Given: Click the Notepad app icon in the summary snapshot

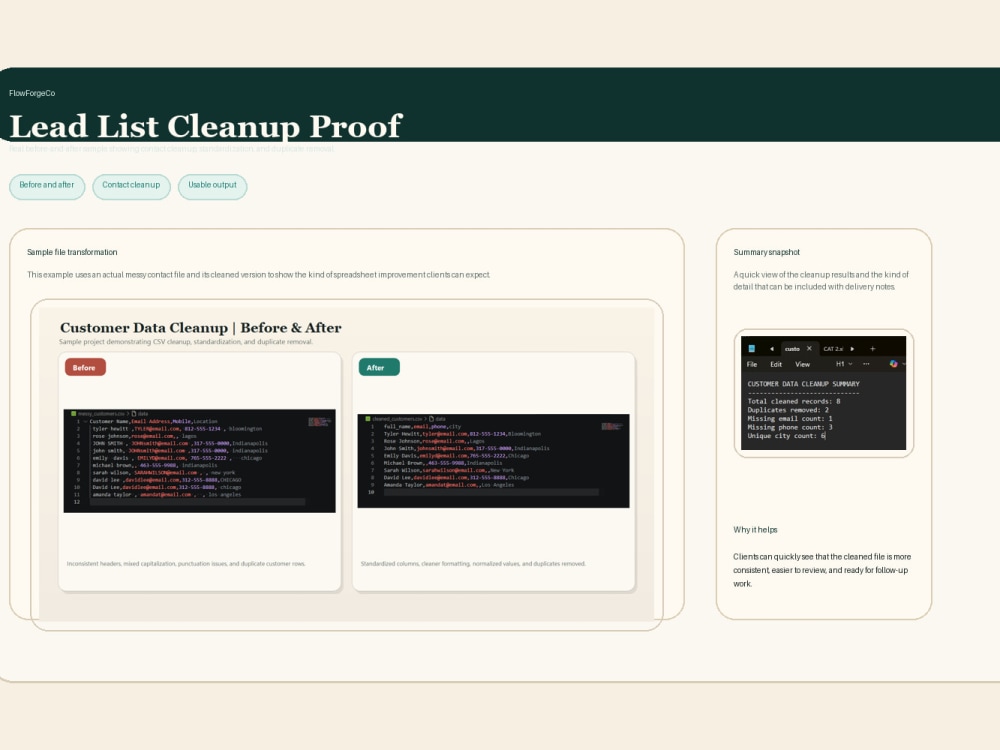Looking at the screenshot, I should tap(752, 349).
